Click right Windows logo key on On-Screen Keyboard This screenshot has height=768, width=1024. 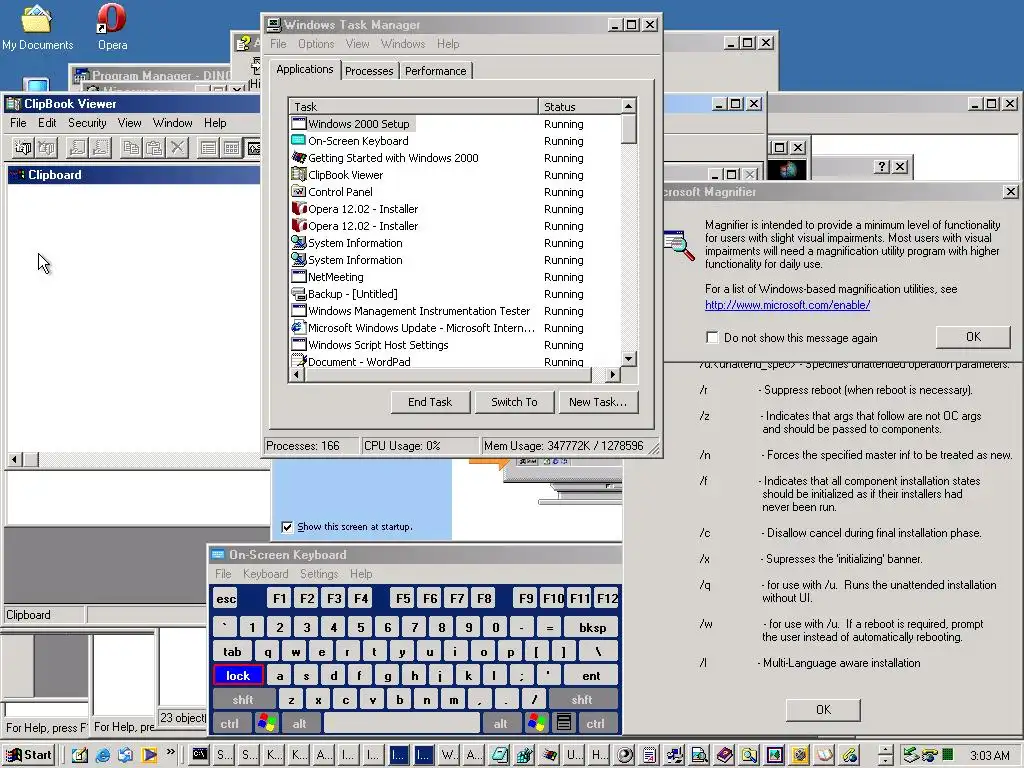(537, 724)
